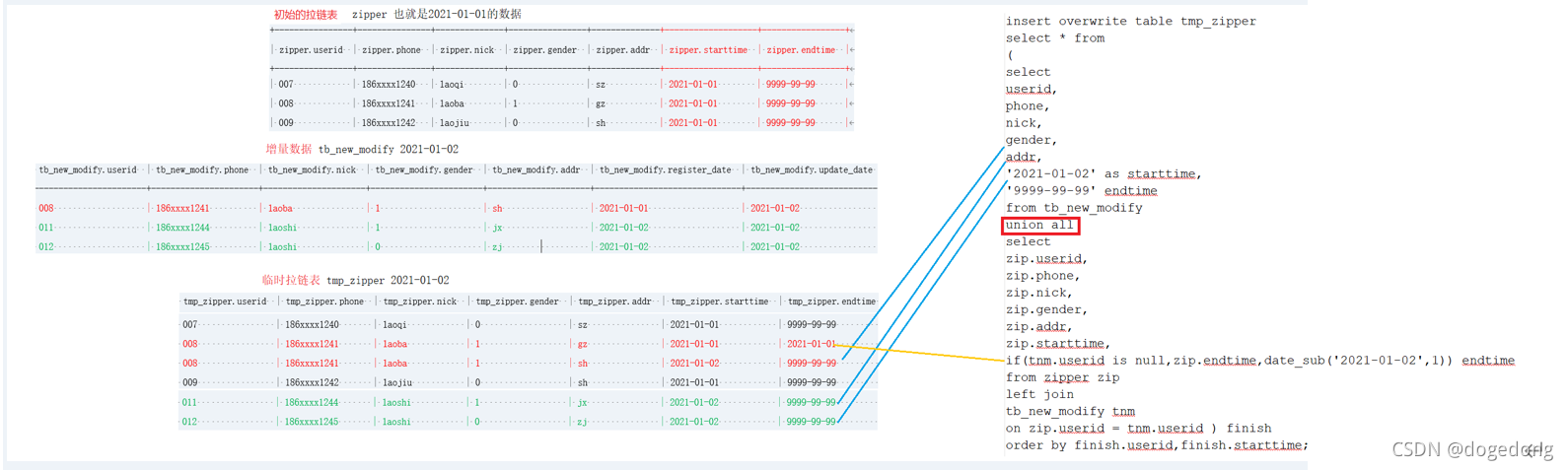This screenshot has width=1568, height=470.
Task: Select the "'2021-01-02' as starttime," line
Action: click(1104, 174)
